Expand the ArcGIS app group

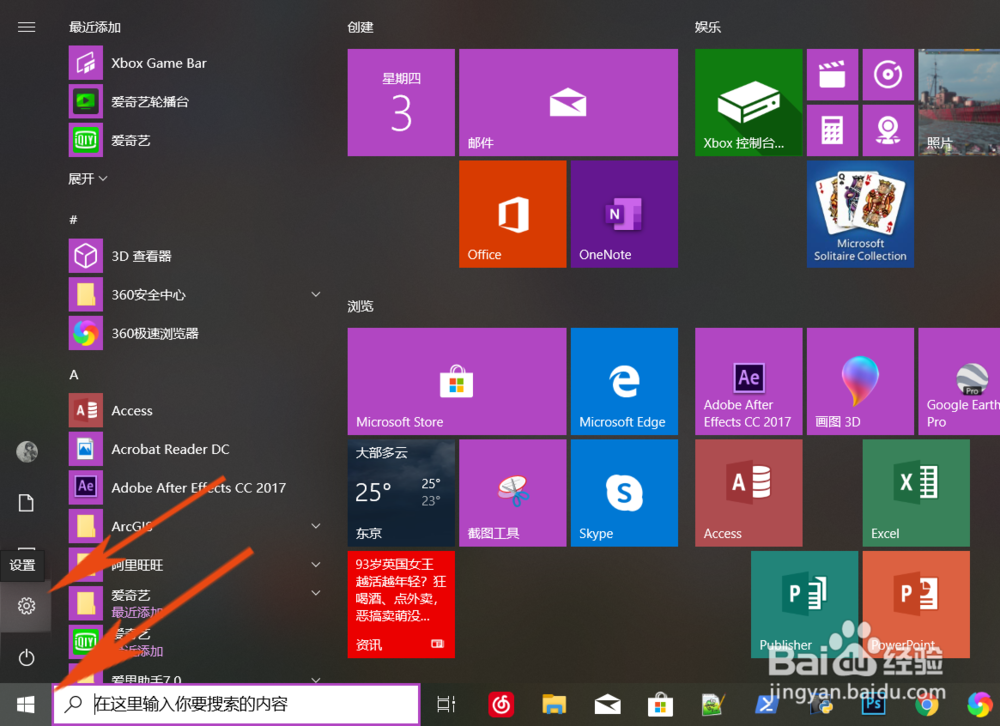coord(316,525)
